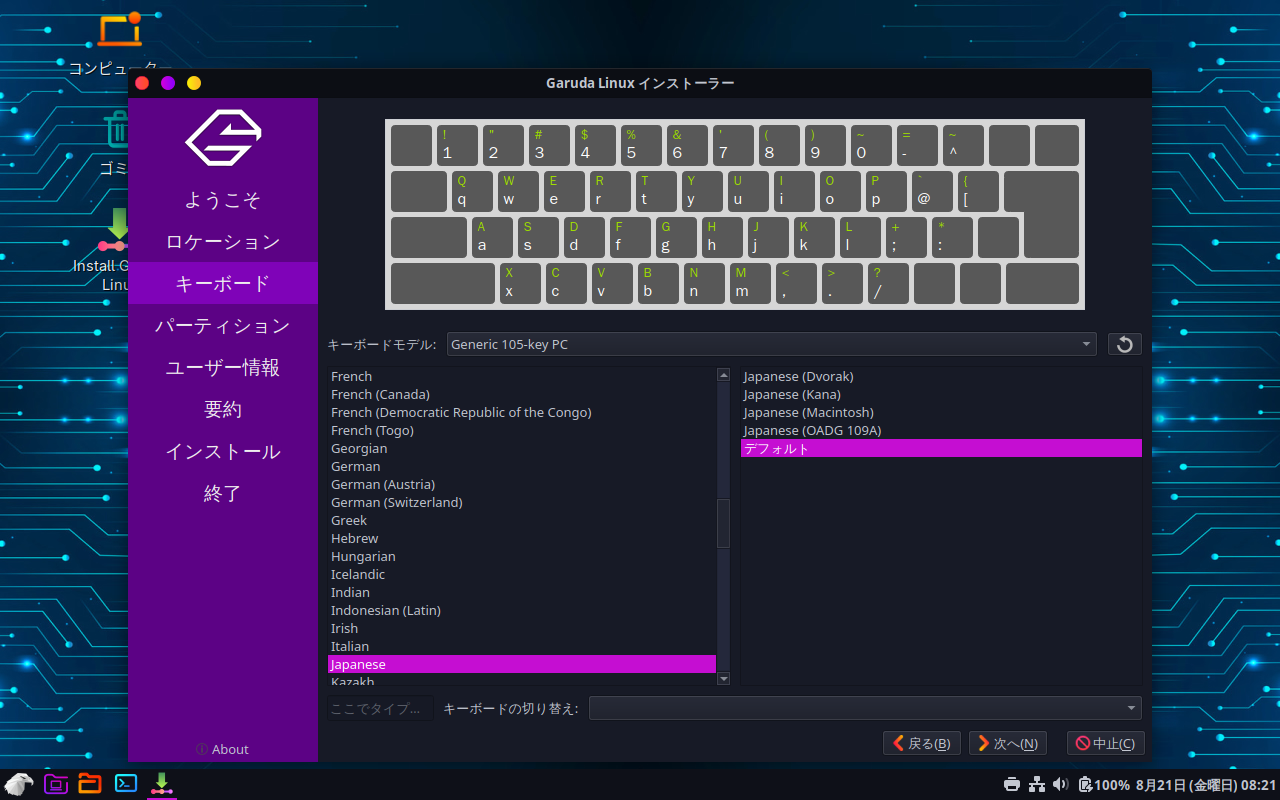Click the Garuda logo in the sidebar

(x=223, y=137)
